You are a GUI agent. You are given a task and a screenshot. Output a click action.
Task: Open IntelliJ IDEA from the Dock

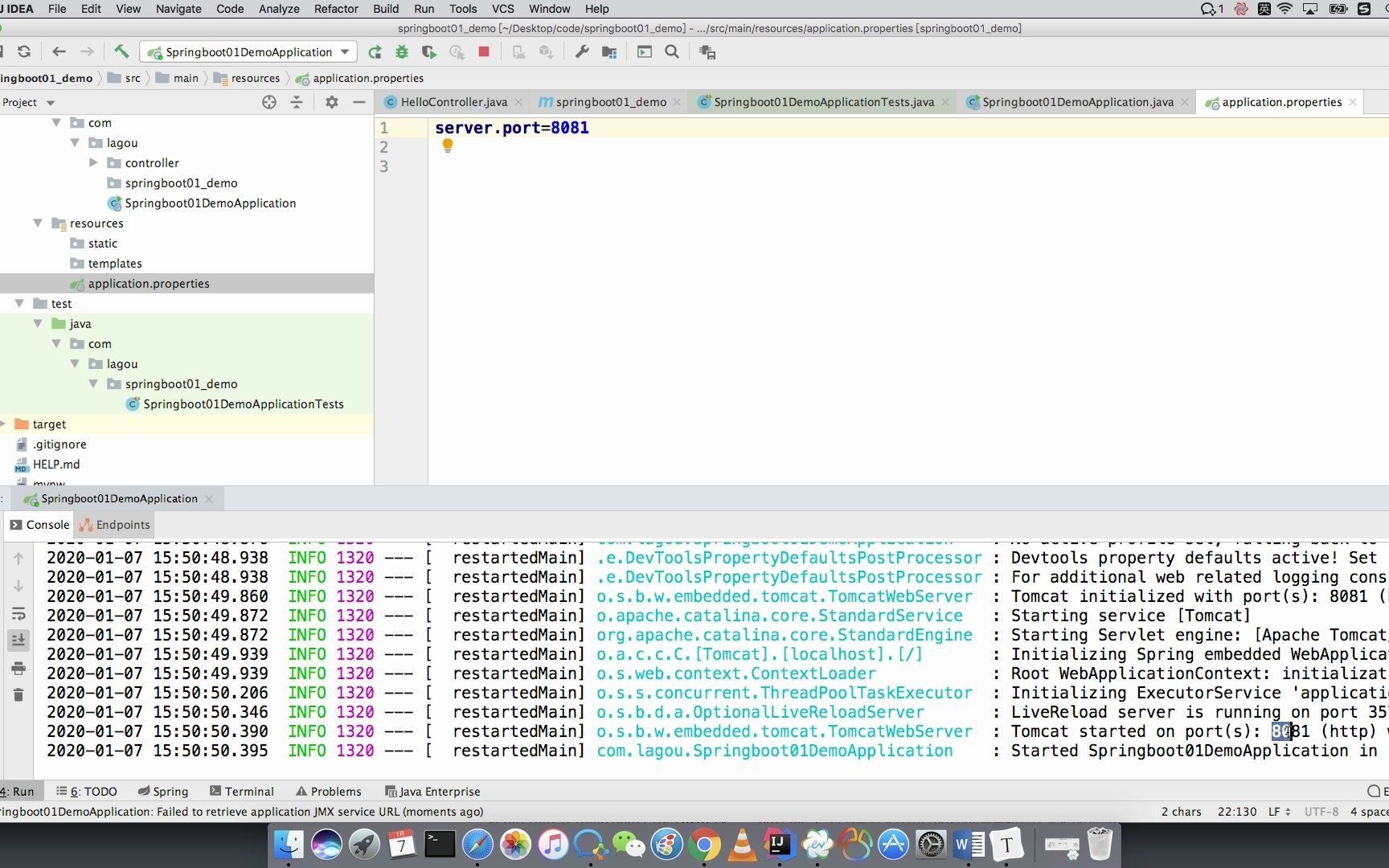click(779, 845)
